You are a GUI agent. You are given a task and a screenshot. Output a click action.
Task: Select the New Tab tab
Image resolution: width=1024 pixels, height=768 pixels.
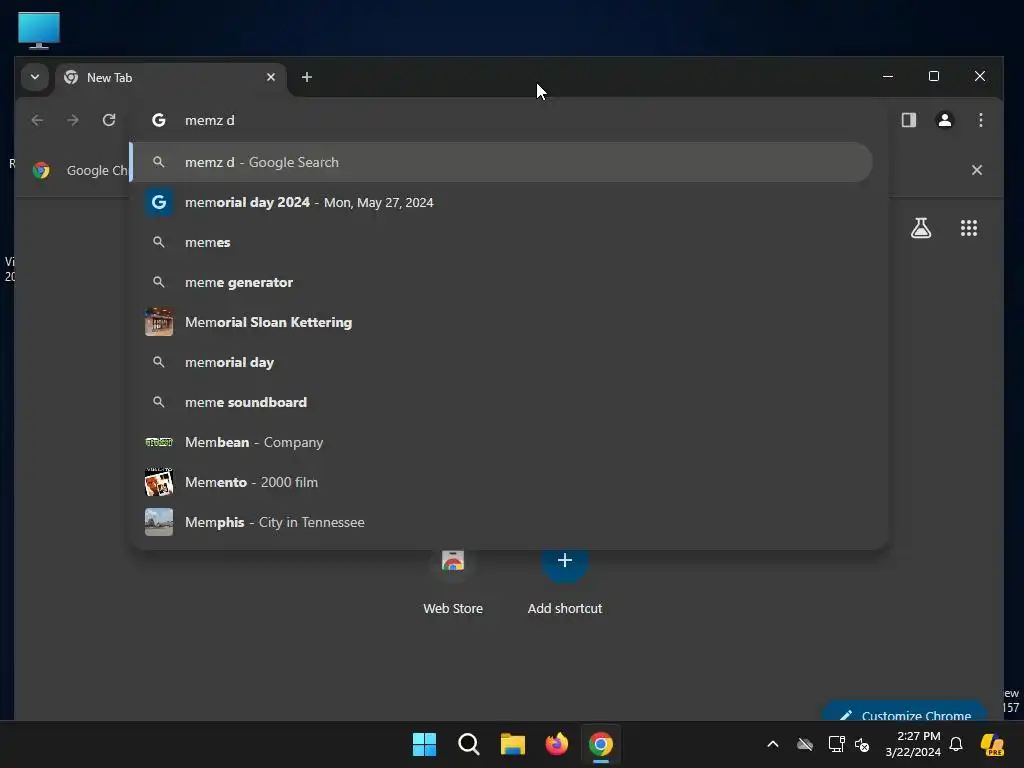tap(171, 78)
